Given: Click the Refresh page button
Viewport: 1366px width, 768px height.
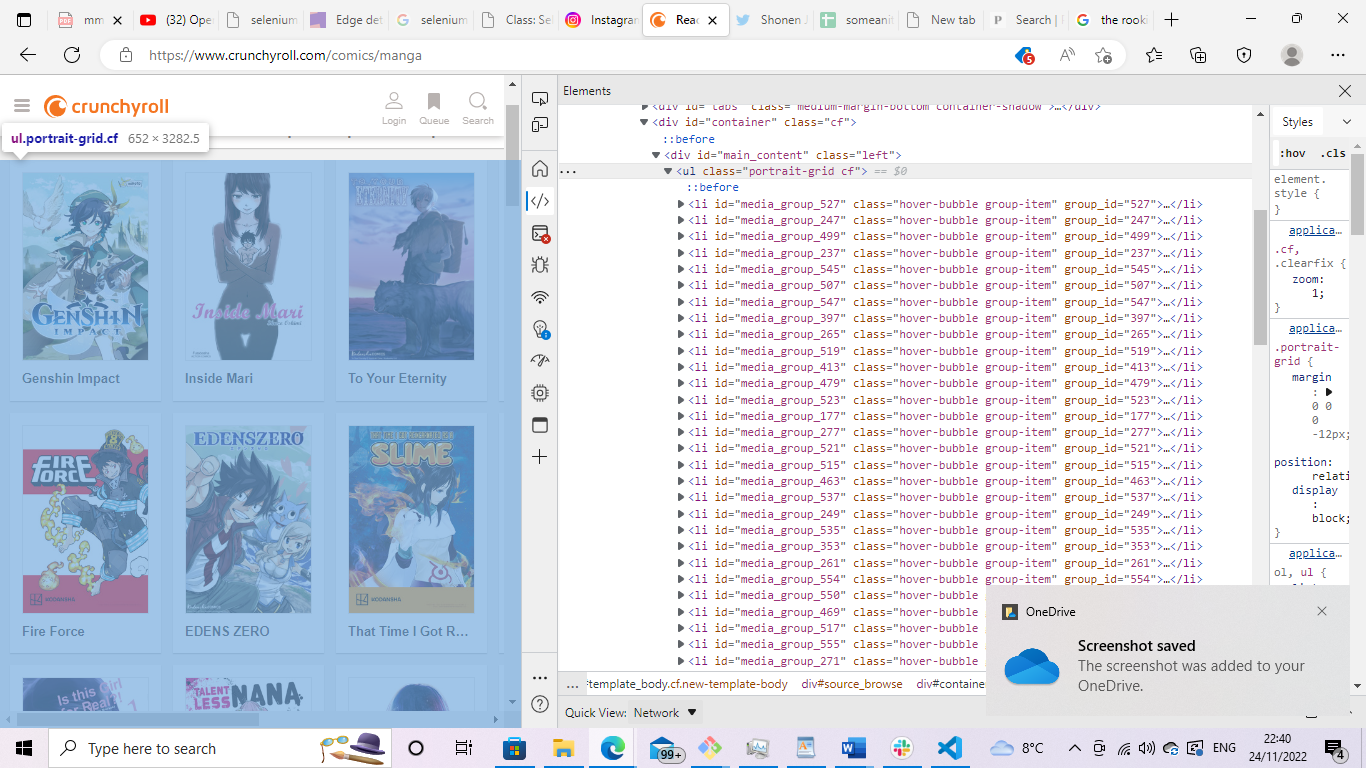Looking at the screenshot, I should pyautogui.click(x=72, y=55).
